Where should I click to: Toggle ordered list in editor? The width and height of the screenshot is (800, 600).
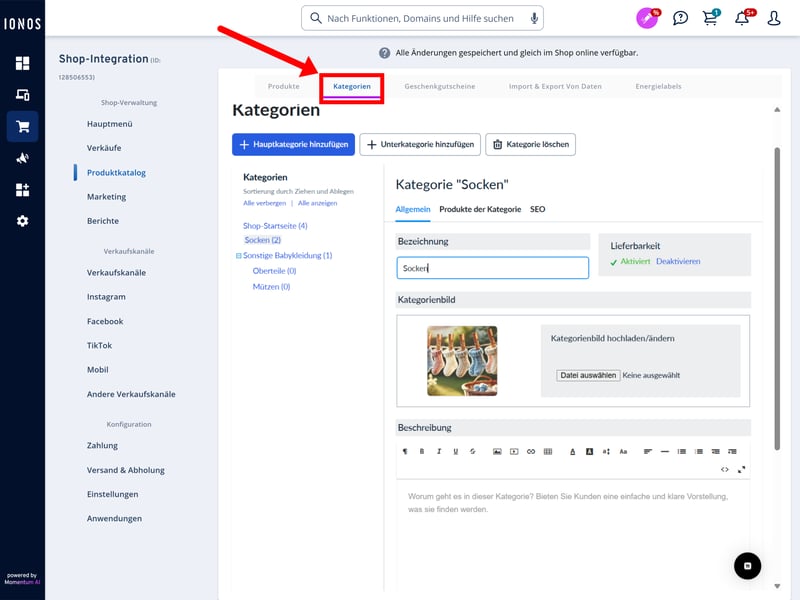[682, 452]
